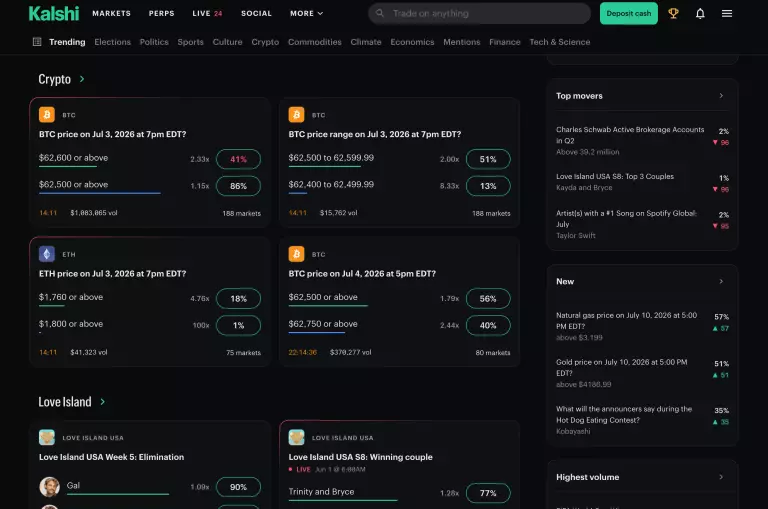
Task: Select 18% for $1,760 or above
Action: 239,298
